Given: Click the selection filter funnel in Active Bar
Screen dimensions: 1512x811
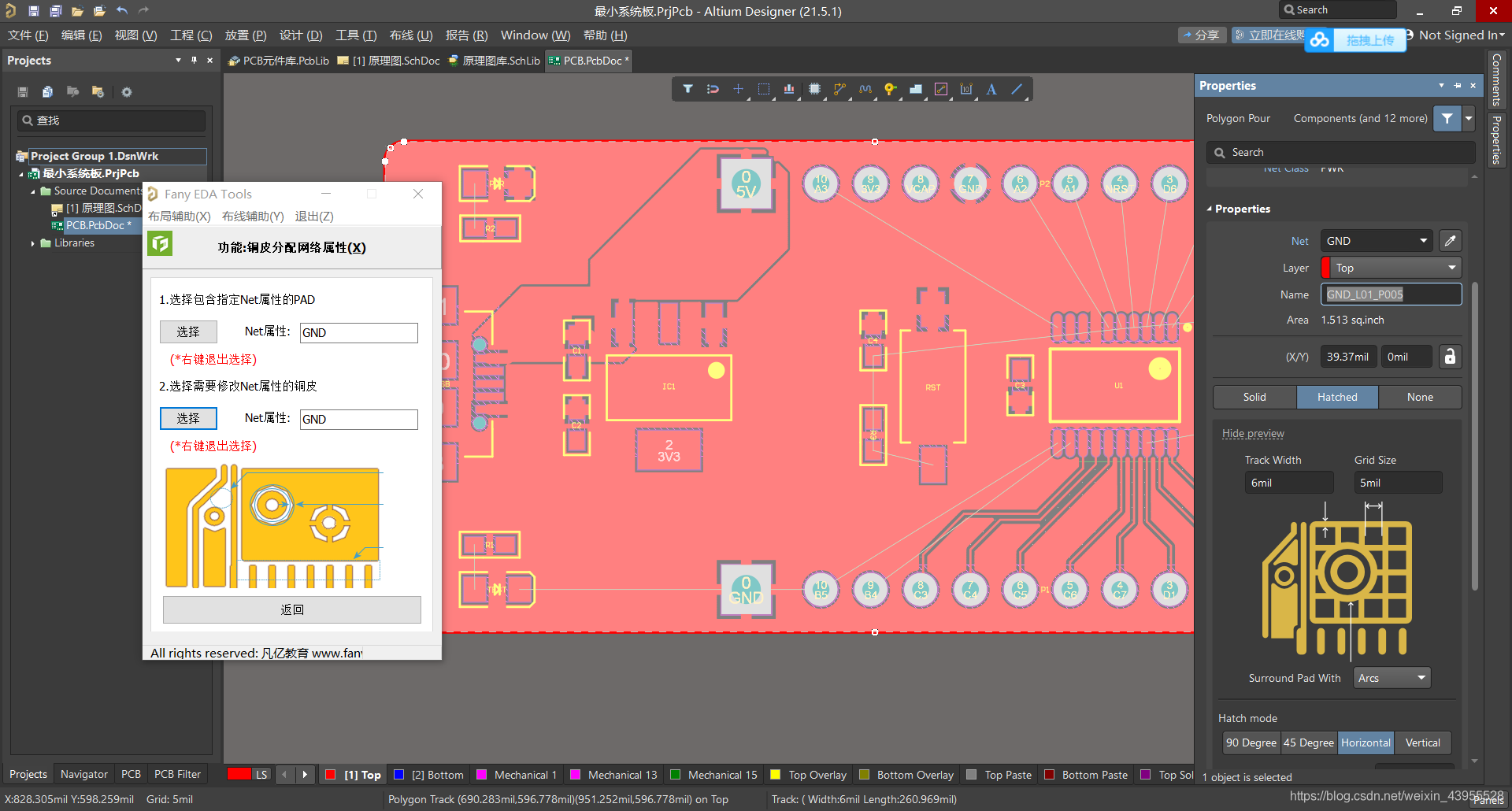Looking at the screenshot, I should point(687,89).
